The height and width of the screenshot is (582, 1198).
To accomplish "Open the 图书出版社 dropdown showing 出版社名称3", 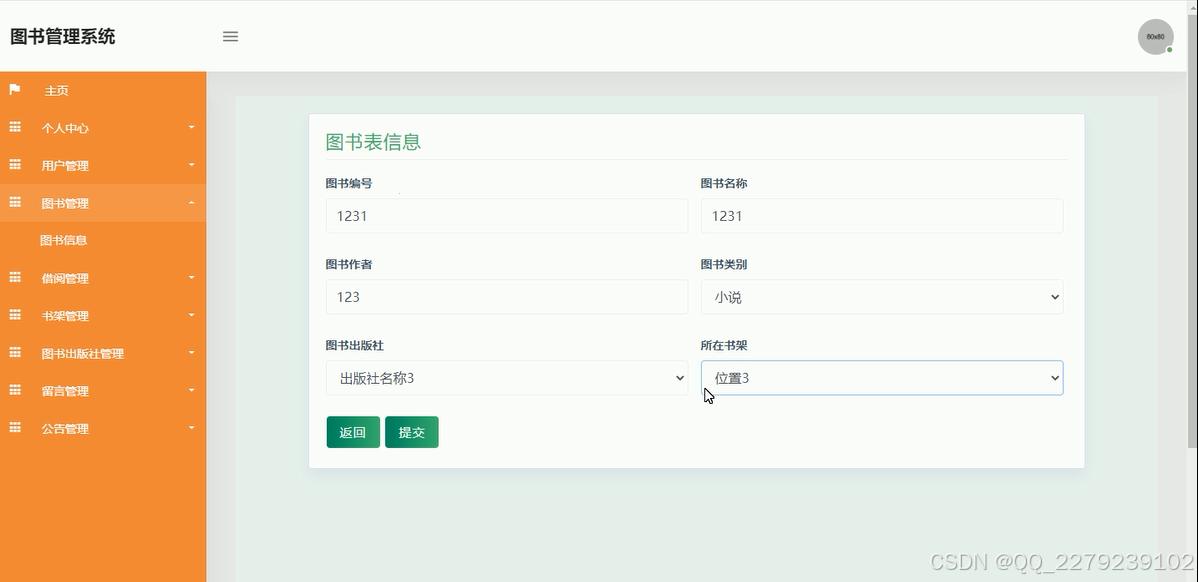I will pyautogui.click(x=507, y=378).
